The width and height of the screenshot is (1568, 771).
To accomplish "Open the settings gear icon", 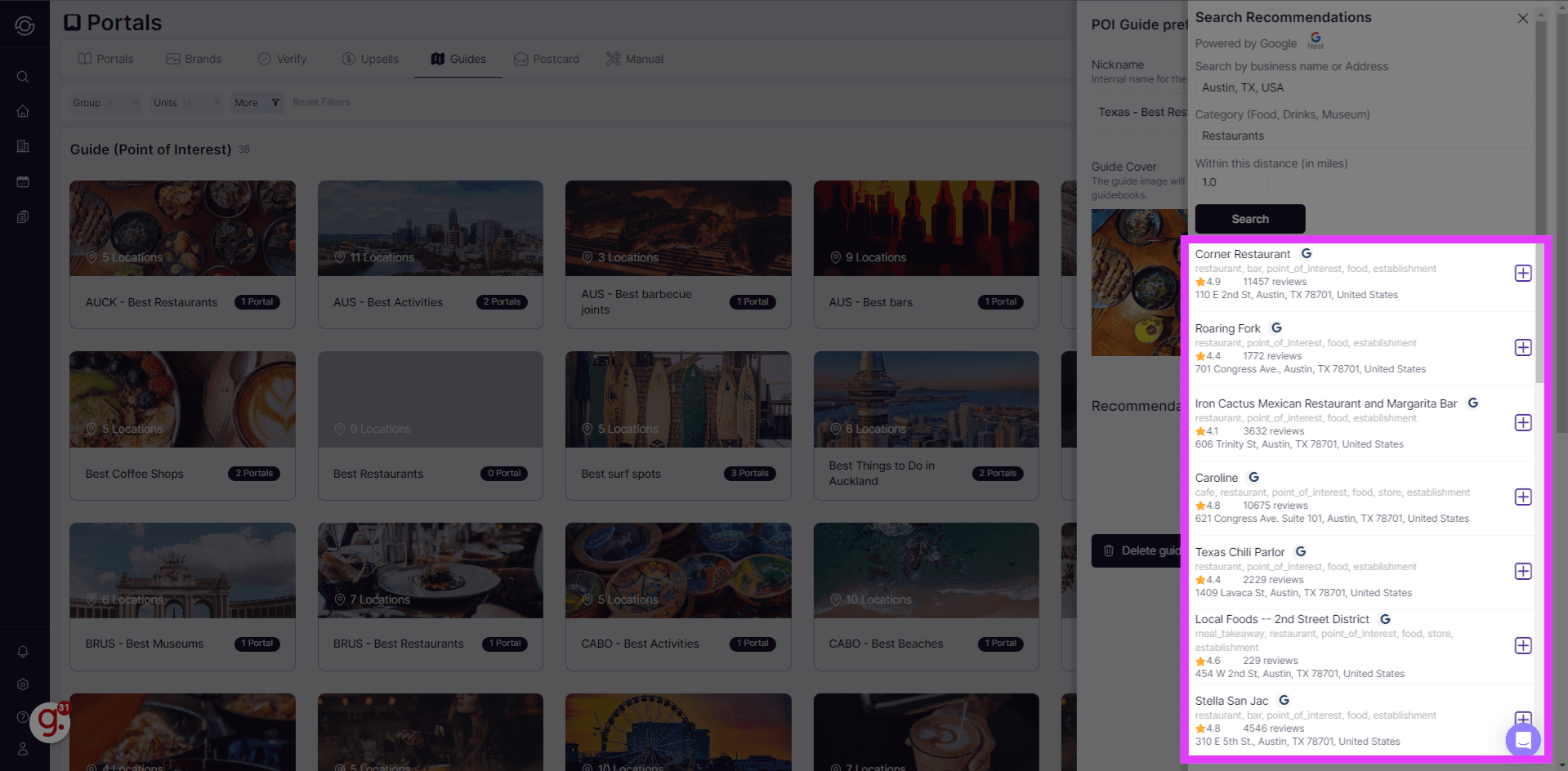I will [x=22, y=684].
